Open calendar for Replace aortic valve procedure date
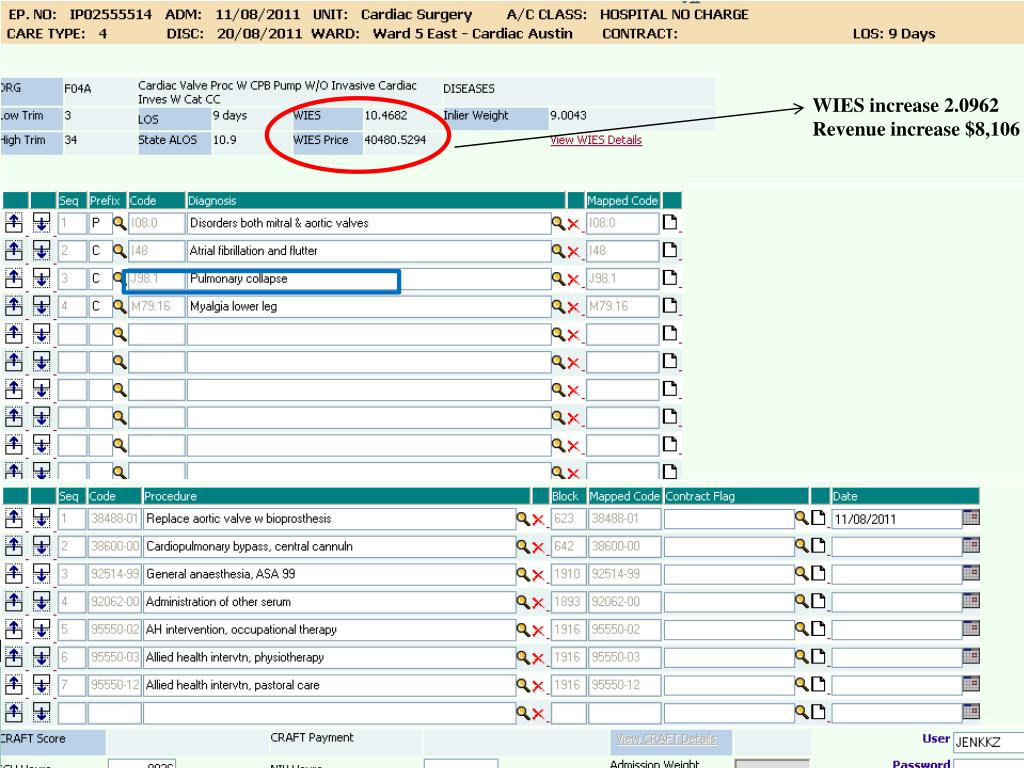 coord(971,518)
